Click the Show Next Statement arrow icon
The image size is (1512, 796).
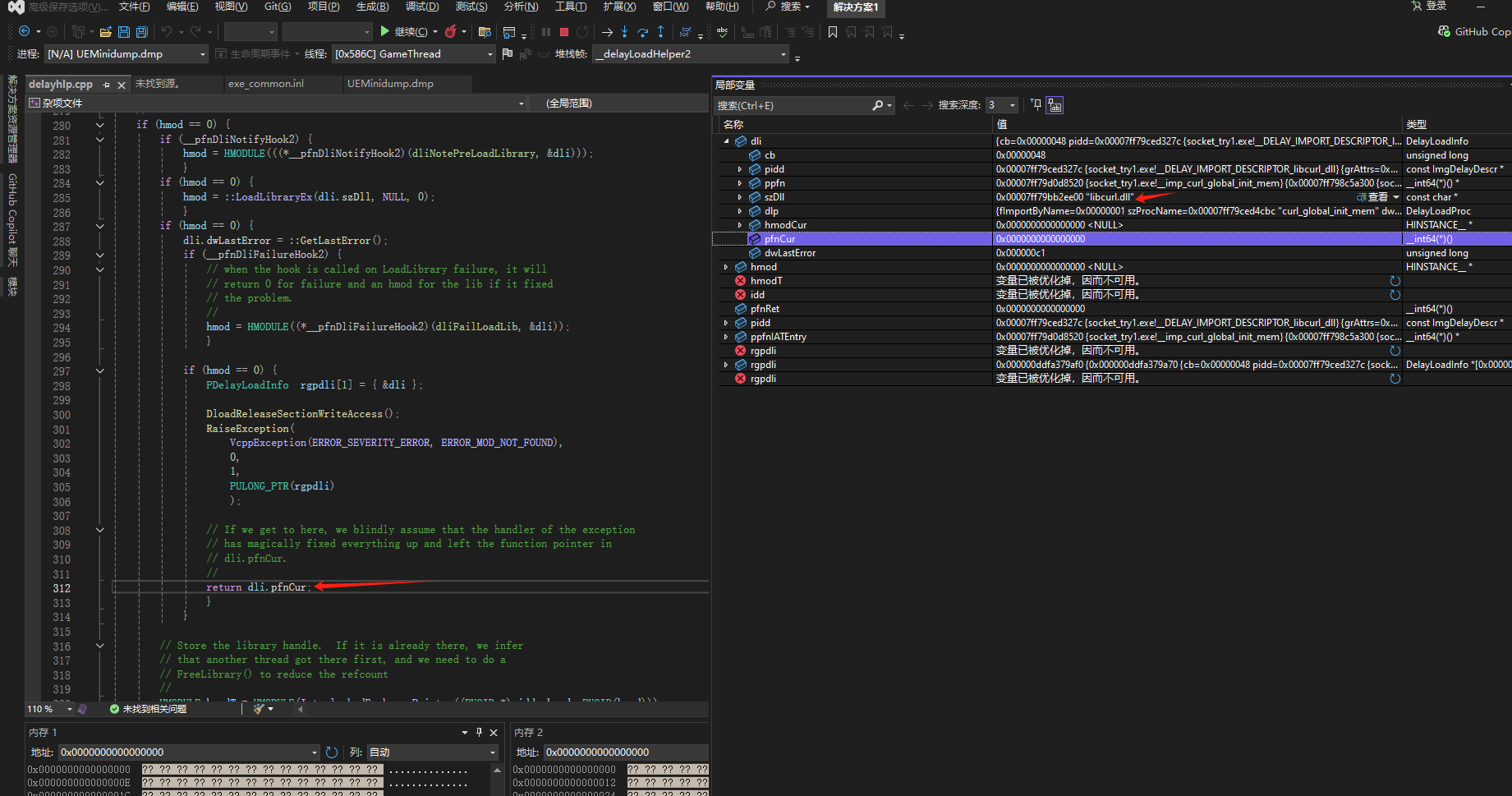(x=607, y=32)
